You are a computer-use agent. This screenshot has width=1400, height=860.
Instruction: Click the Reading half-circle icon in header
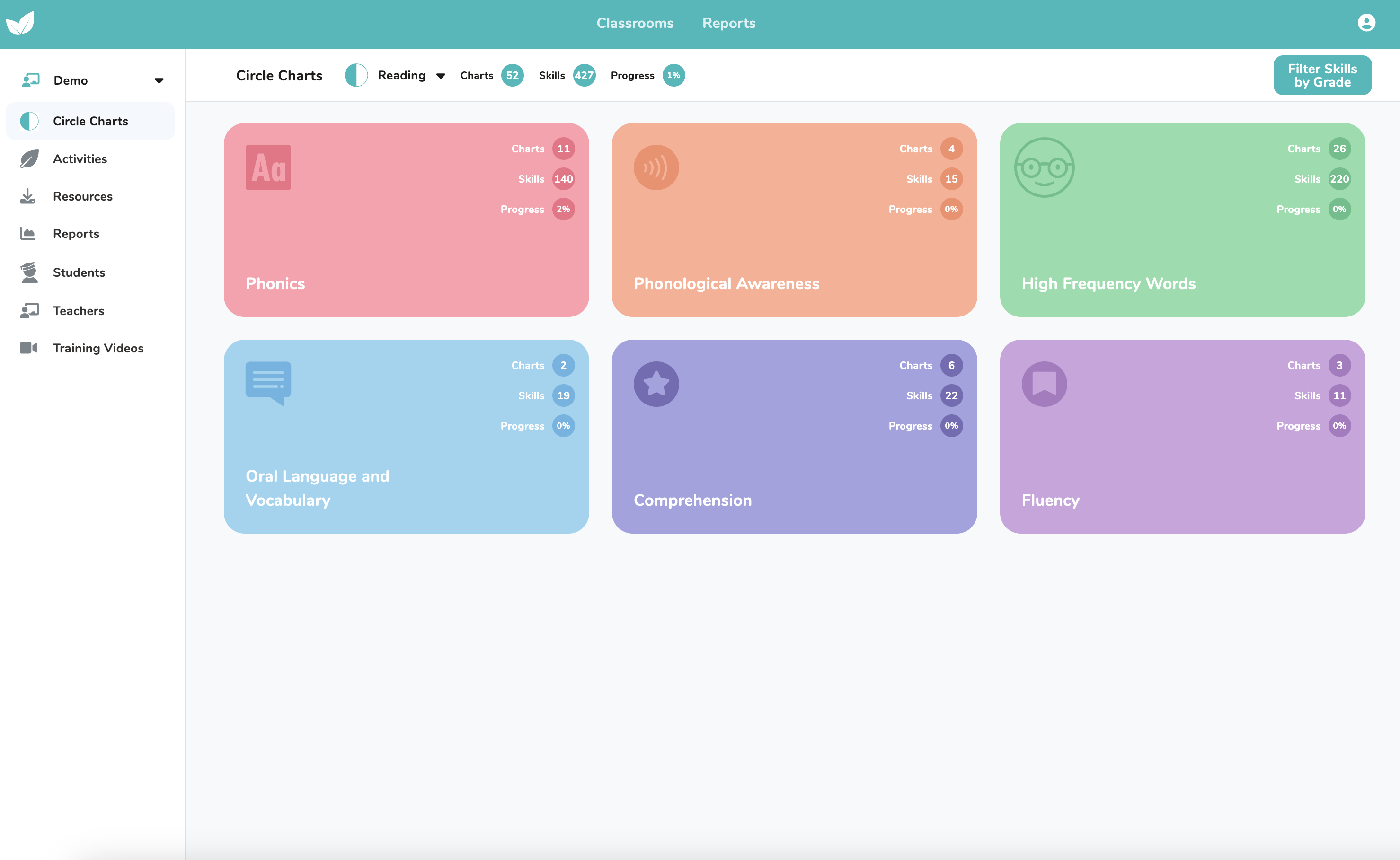click(x=356, y=75)
